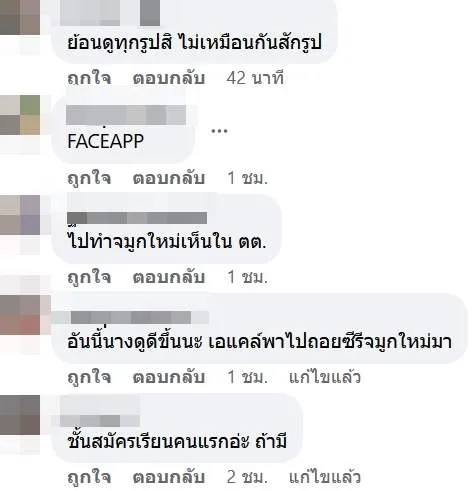473x491 pixels.
Task: View แก้ไขแล้ว edit history on last comment
Action: point(325,477)
